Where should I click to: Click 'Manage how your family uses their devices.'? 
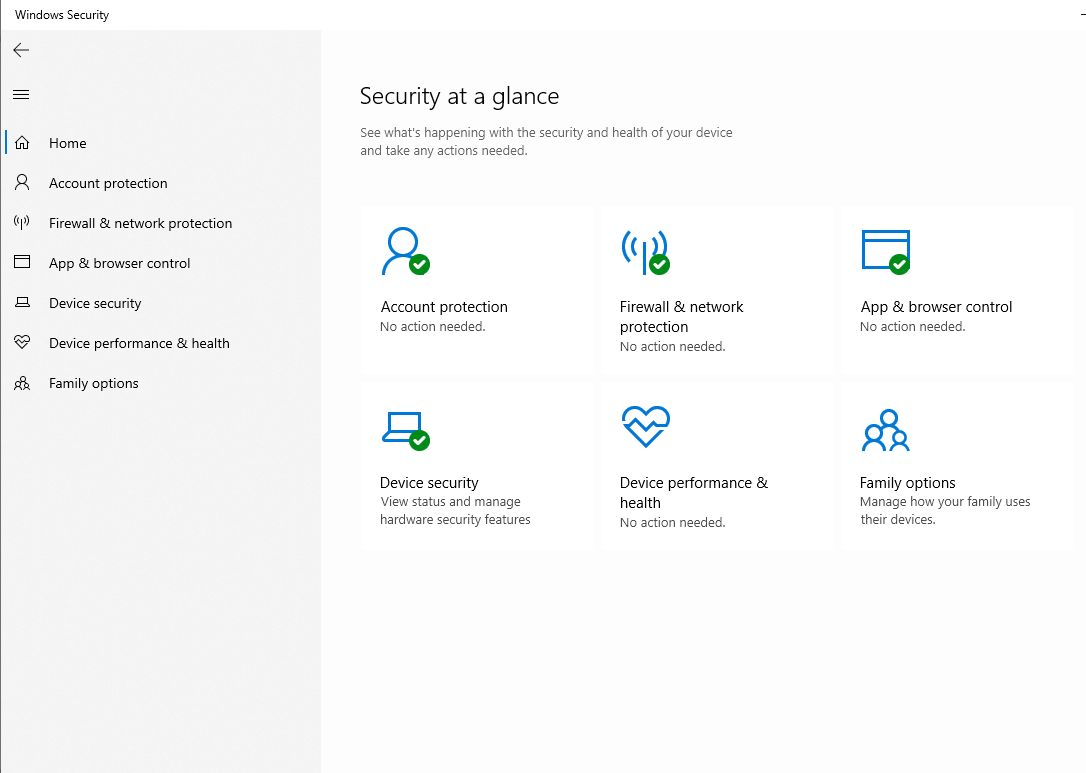pos(945,510)
